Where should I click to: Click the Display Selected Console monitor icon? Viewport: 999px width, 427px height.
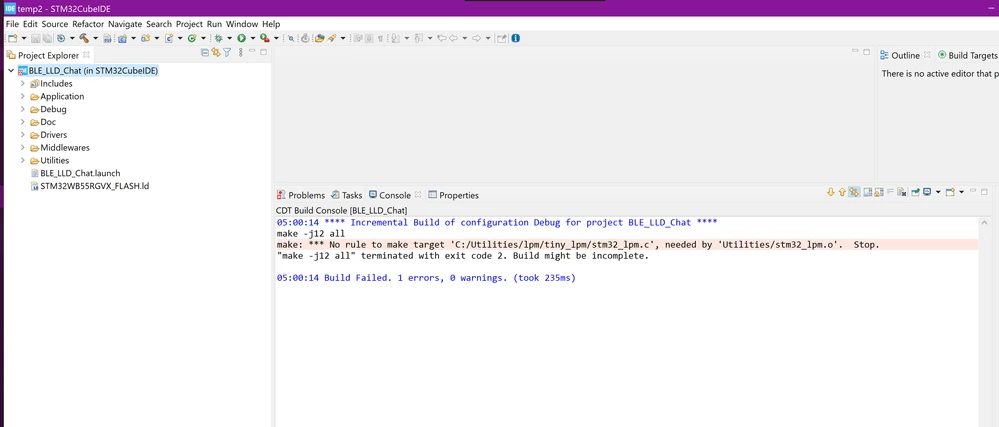pos(927,192)
